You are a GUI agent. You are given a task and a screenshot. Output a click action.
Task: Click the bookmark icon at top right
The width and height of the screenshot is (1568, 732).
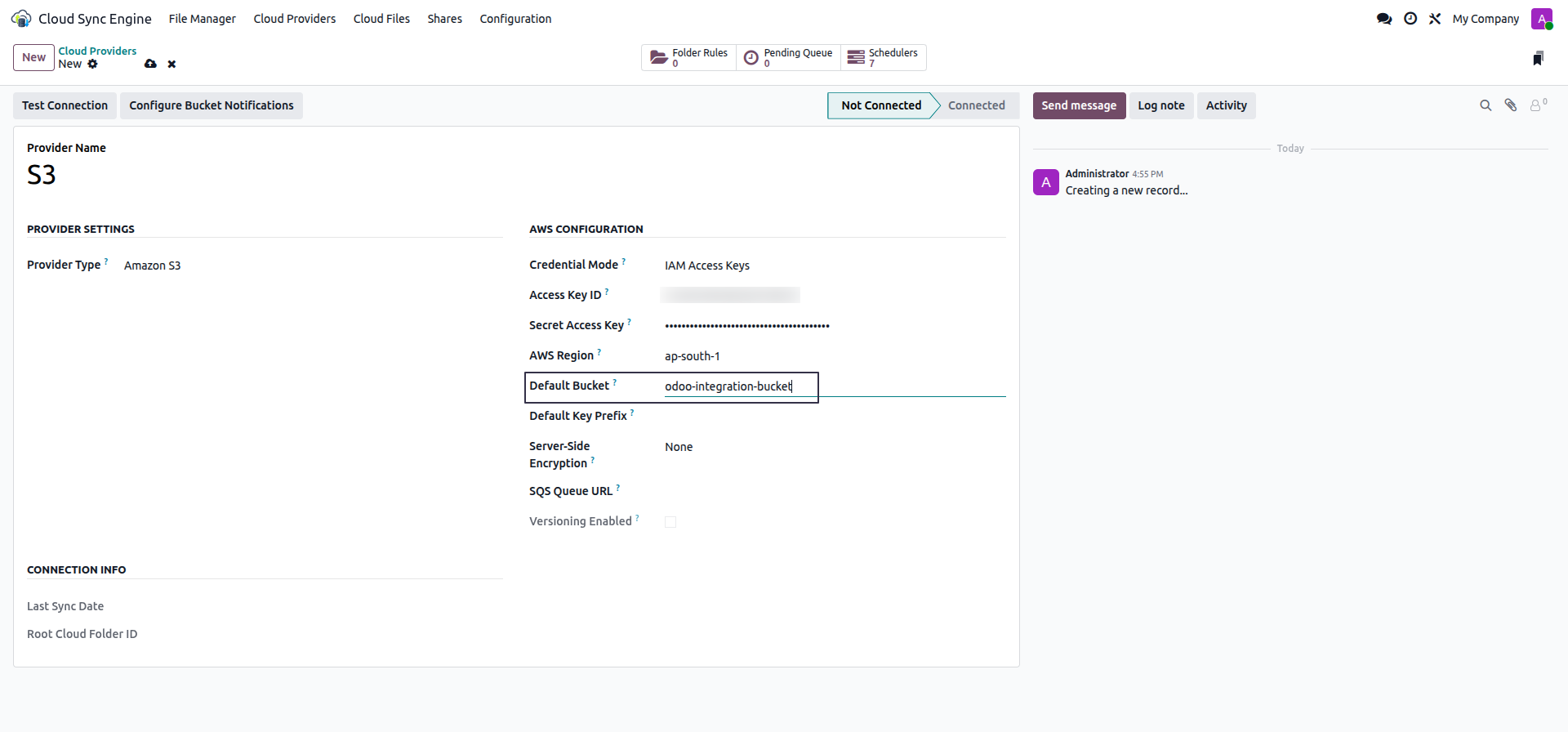(1538, 58)
